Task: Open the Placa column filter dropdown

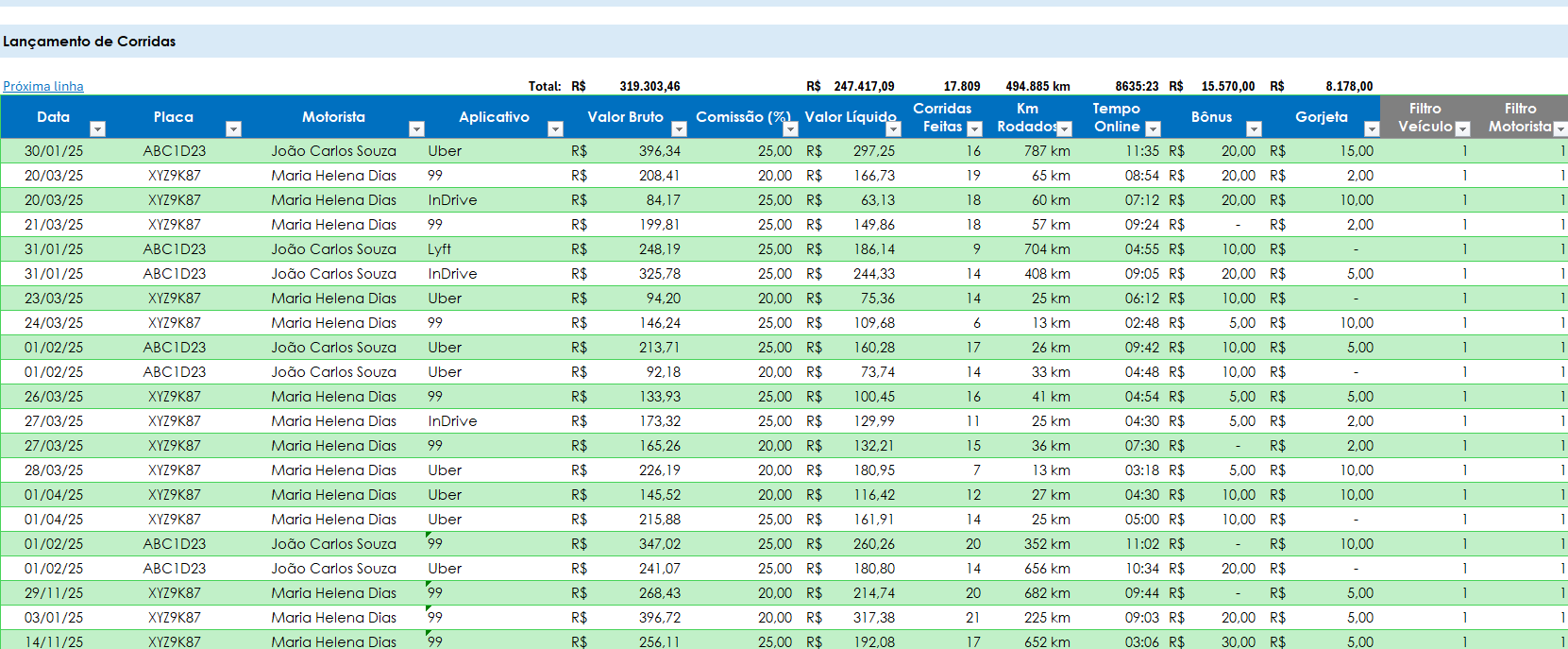Action: pos(234,128)
